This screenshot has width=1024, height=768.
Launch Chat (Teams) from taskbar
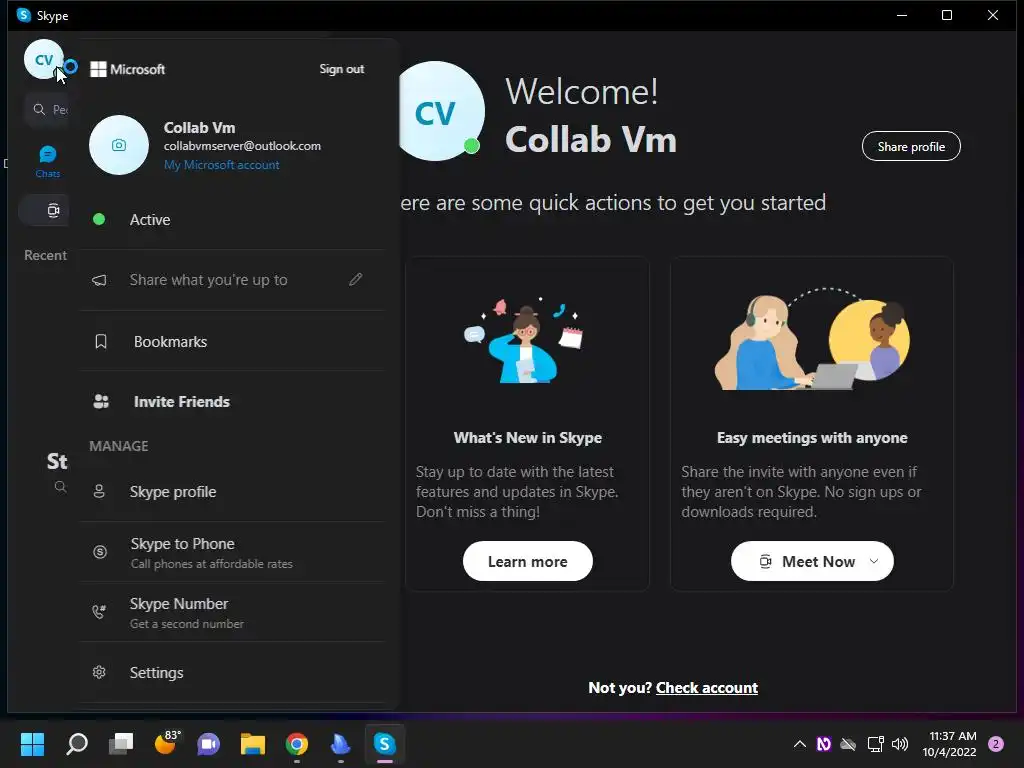(209, 744)
